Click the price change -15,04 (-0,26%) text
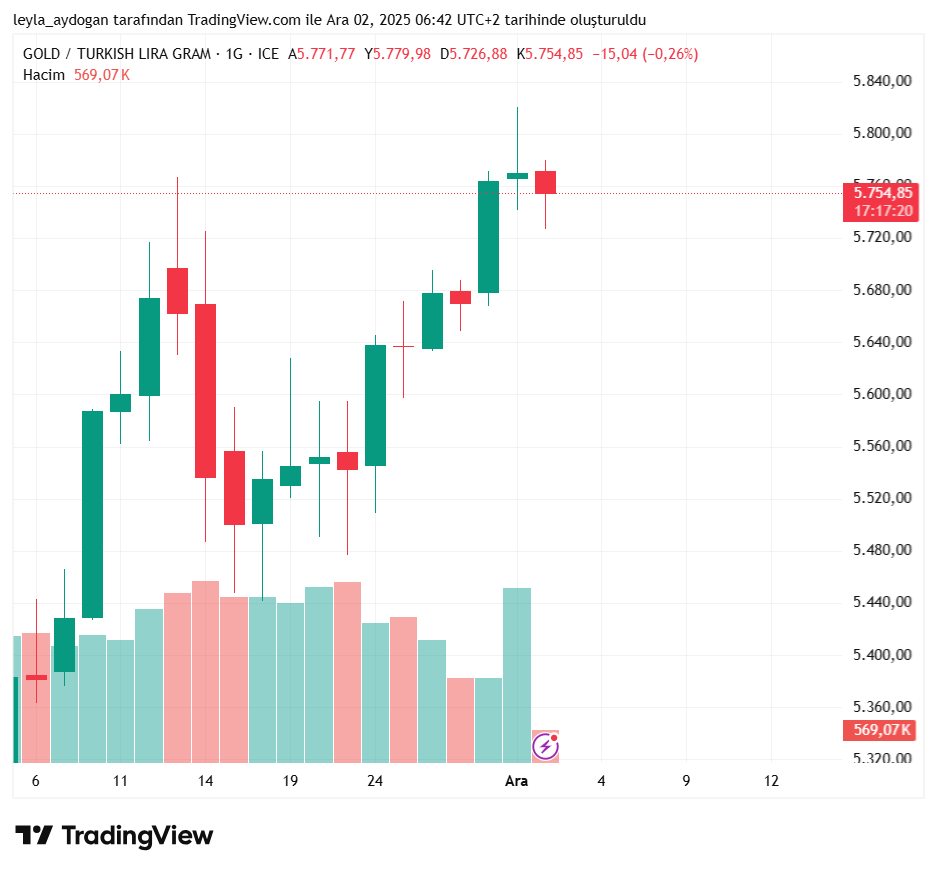 (645, 54)
